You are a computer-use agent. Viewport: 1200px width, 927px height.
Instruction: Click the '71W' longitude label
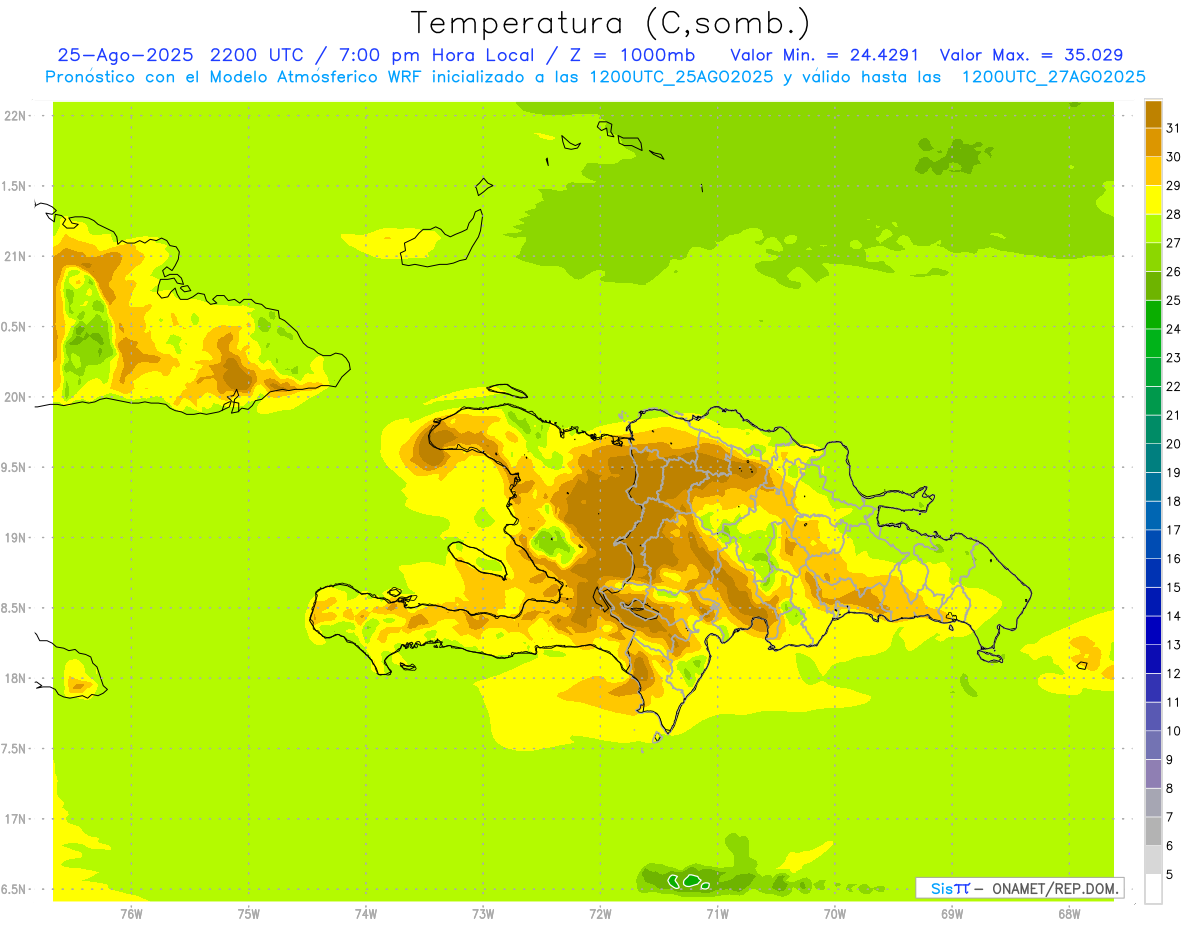pos(717,914)
